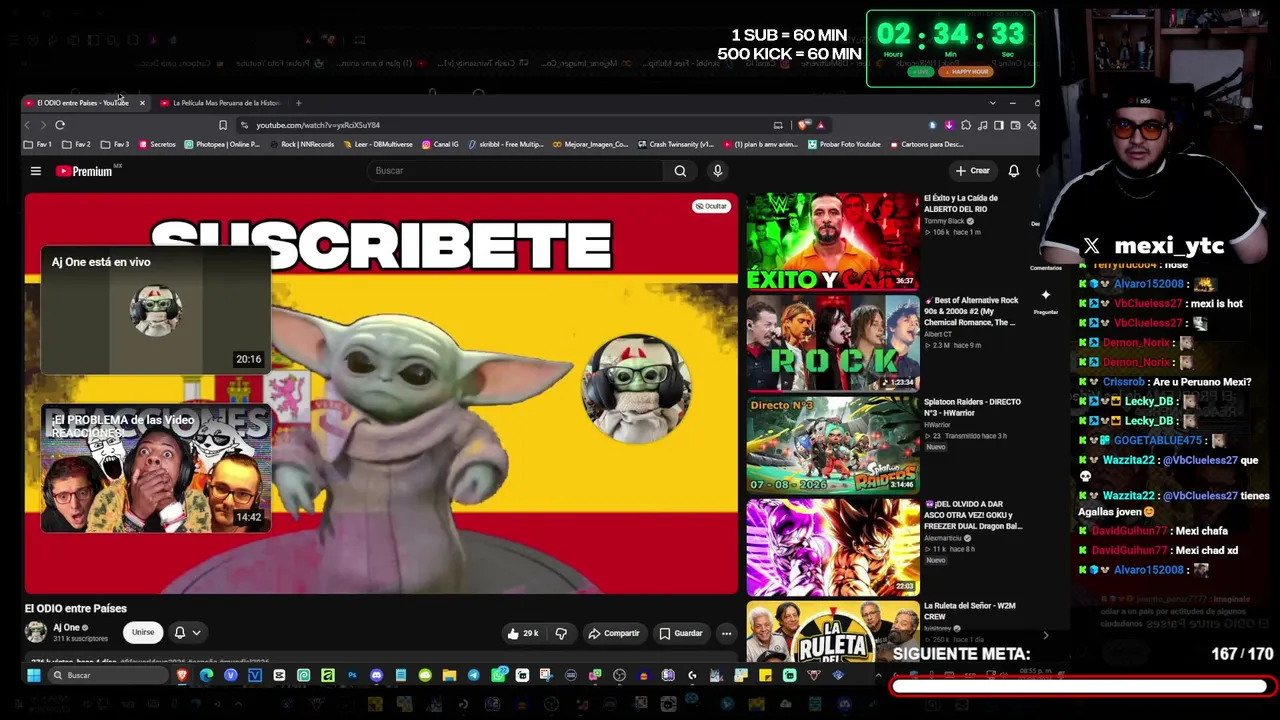Open the Windows Start menu

(33, 675)
